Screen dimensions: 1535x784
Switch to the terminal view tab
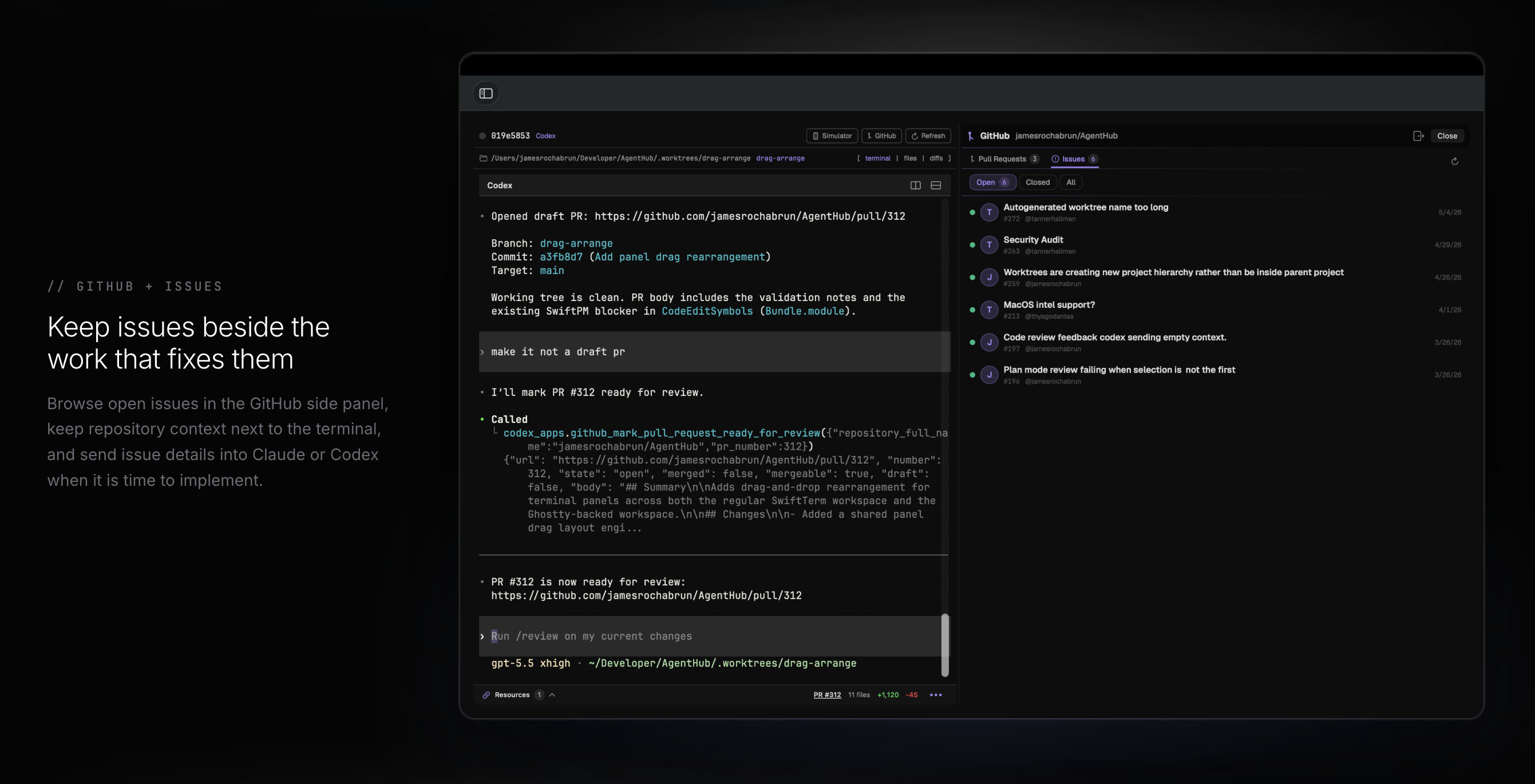coord(877,159)
